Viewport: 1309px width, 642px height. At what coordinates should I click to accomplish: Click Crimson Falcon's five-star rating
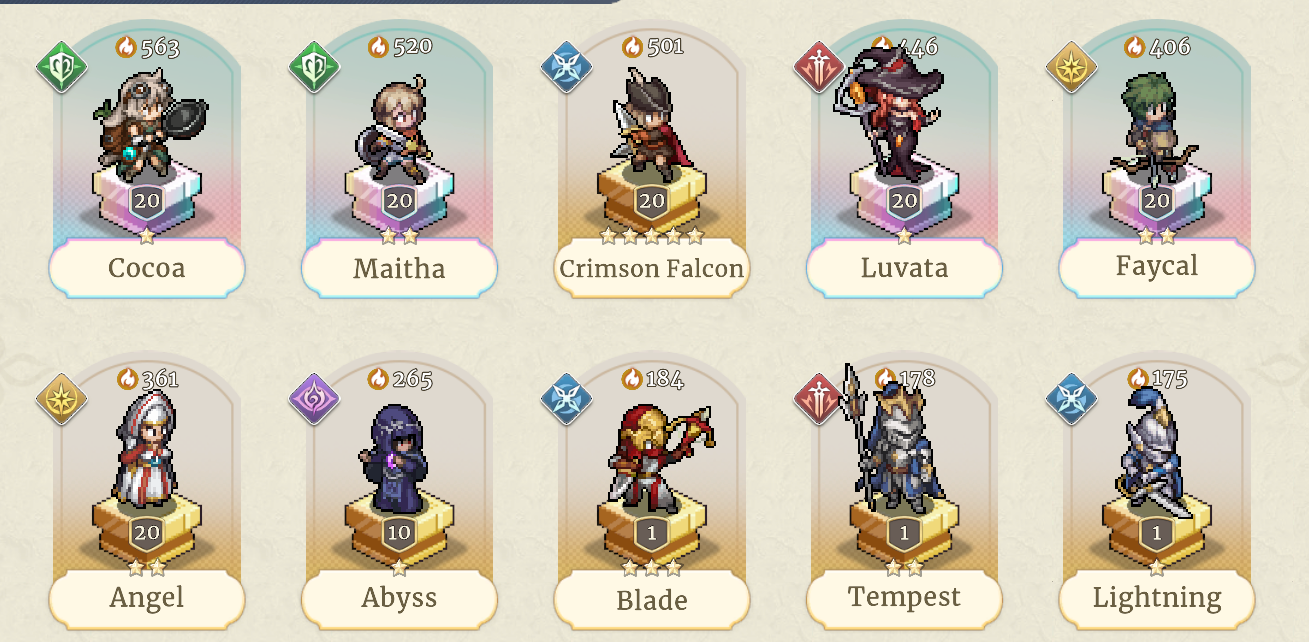pyautogui.click(x=652, y=236)
